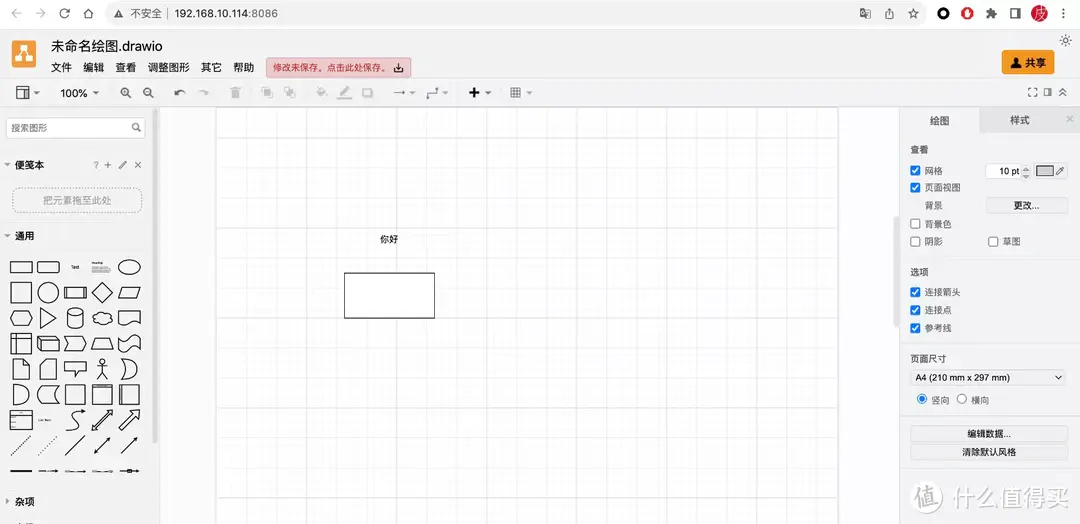Open the waypoint connector style dropdown
The image size is (1080, 524).
[437, 93]
